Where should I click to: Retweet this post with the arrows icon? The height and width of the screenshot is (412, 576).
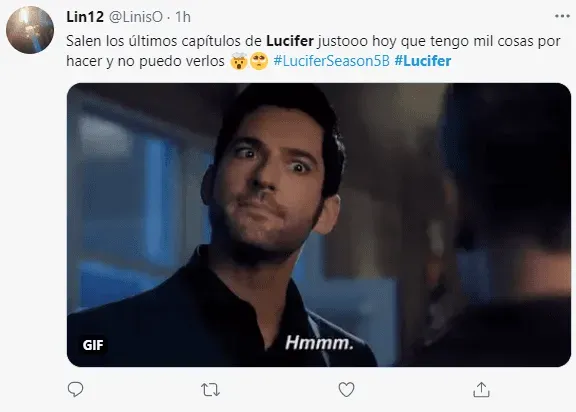click(x=210, y=390)
